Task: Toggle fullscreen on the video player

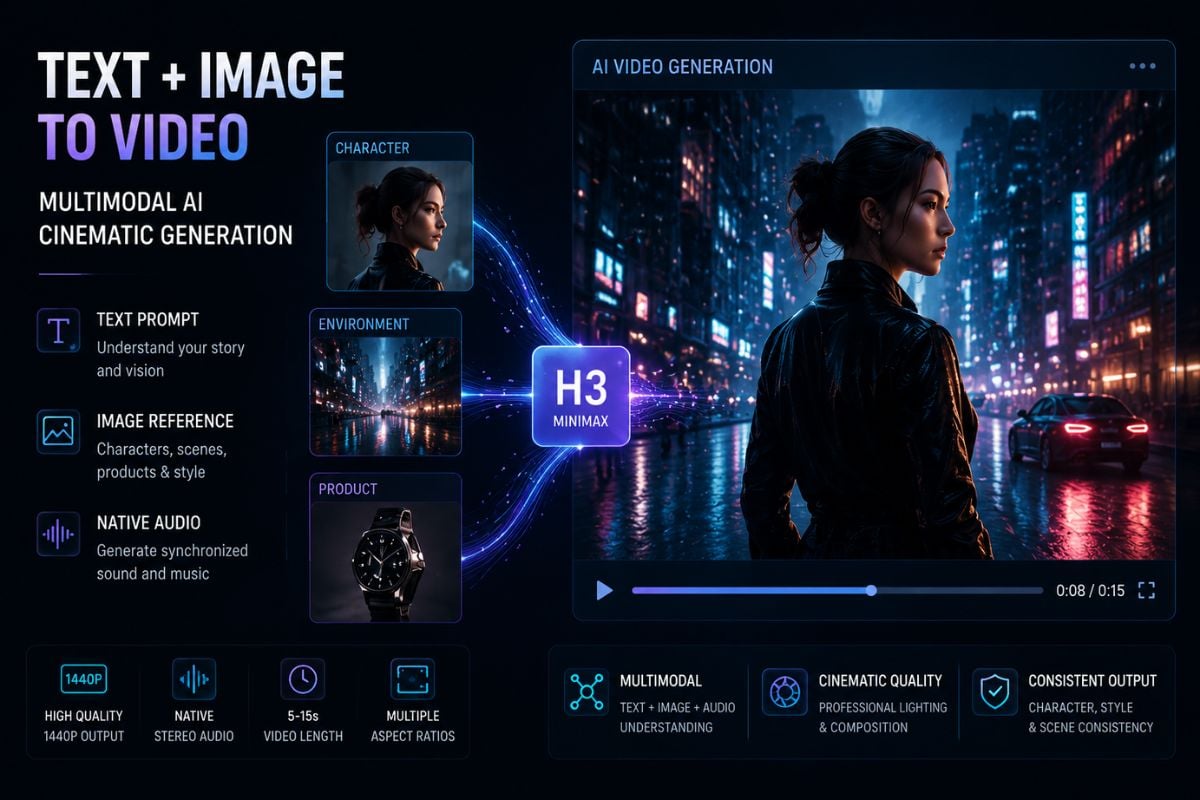Action: click(x=1147, y=590)
